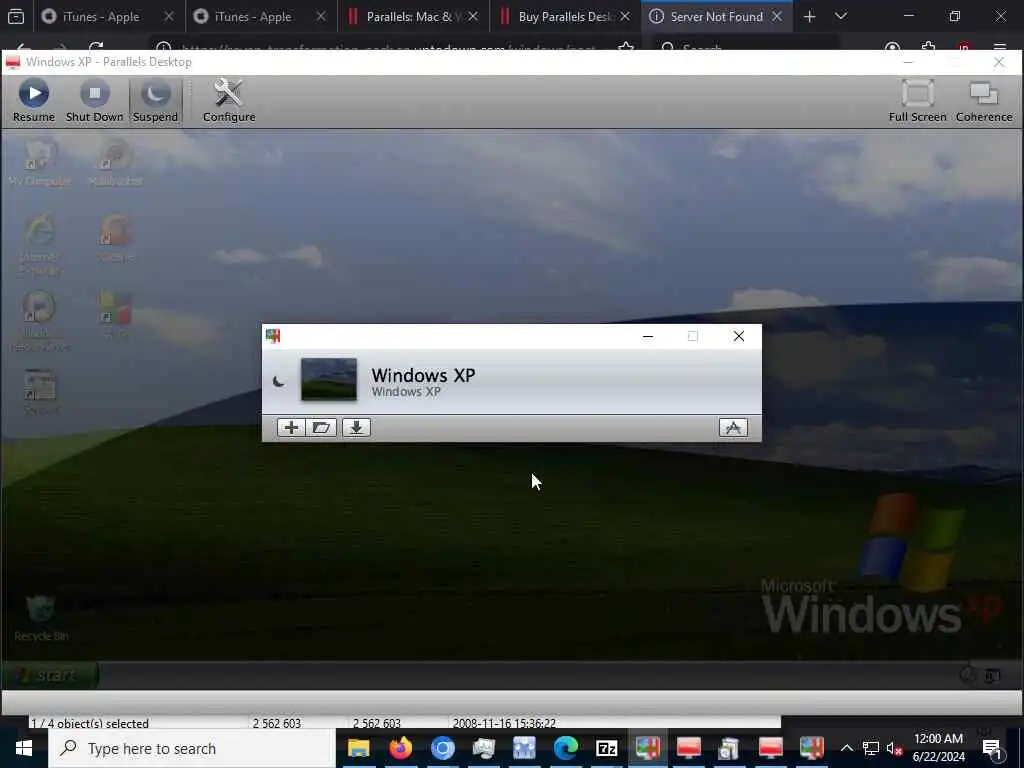
Task: Open the browser hamburger application menu
Action: (x=1000, y=47)
